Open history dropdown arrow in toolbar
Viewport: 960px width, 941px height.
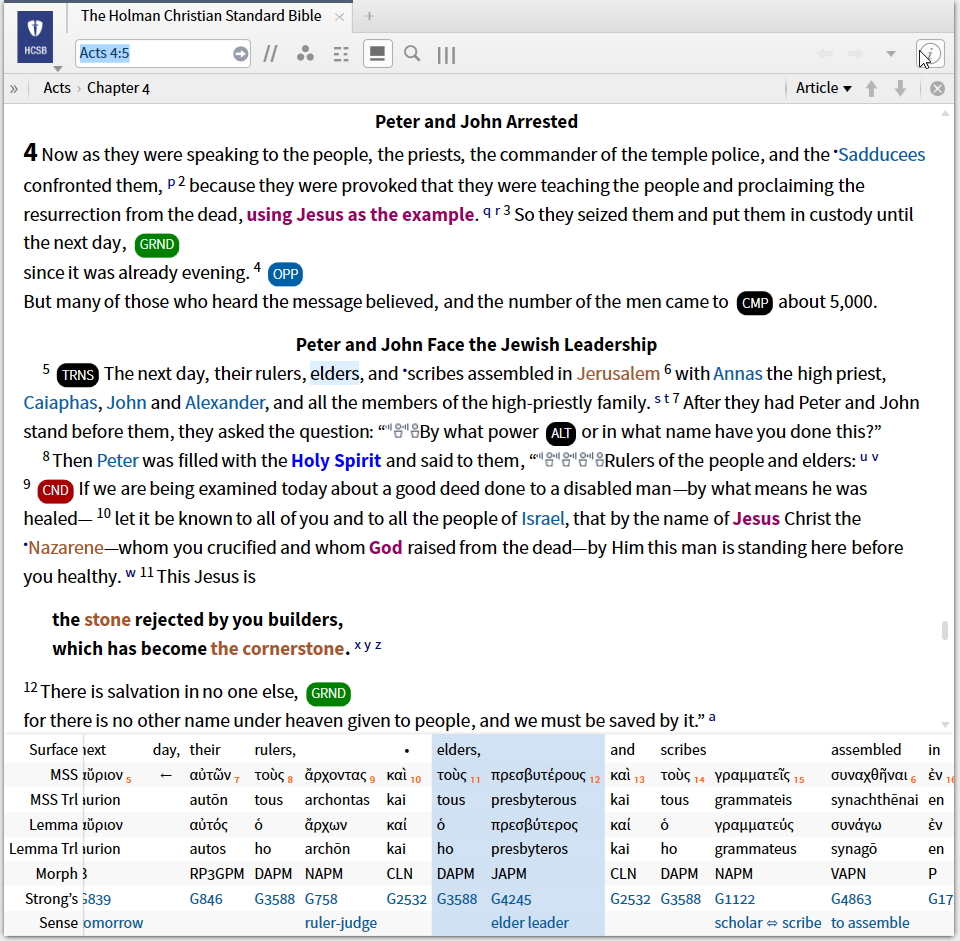point(891,54)
